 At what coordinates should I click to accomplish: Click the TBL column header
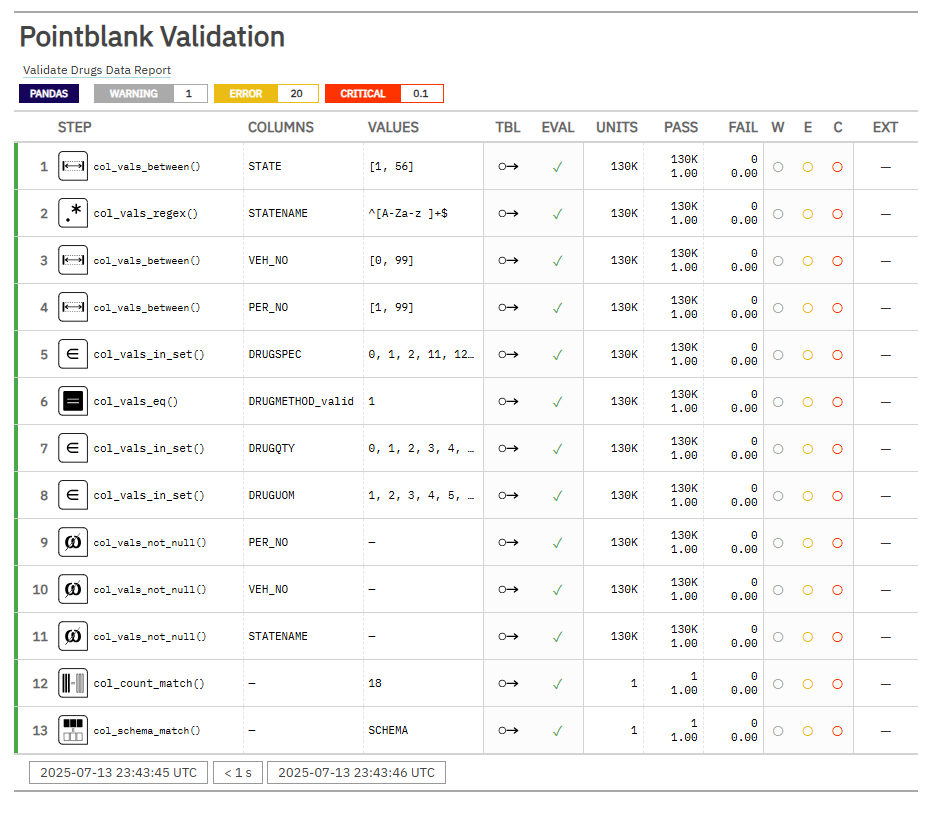(x=508, y=128)
